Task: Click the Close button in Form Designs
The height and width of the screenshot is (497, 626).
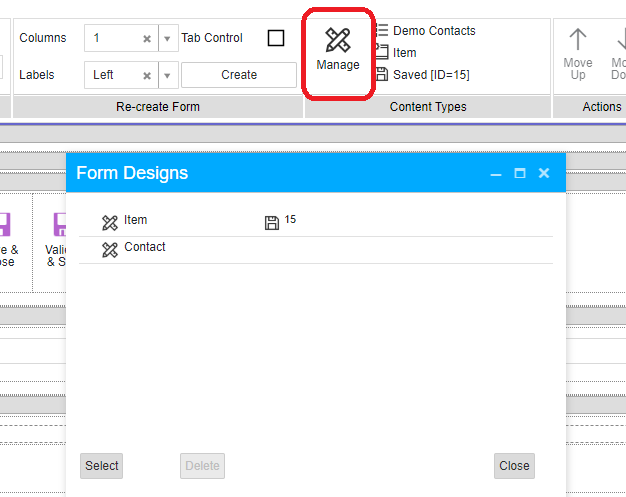Action: (514, 466)
